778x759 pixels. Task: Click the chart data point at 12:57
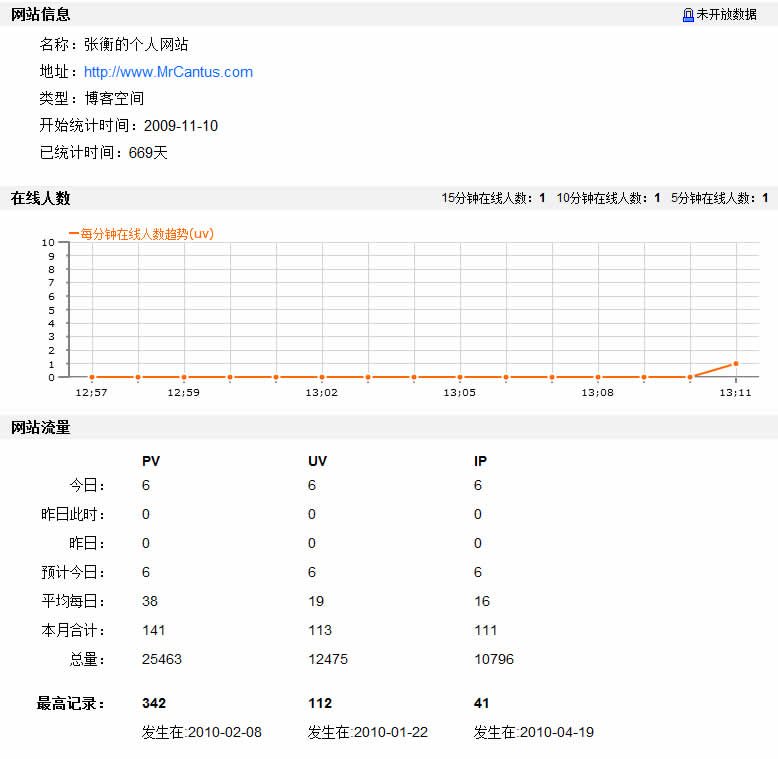pos(92,377)
